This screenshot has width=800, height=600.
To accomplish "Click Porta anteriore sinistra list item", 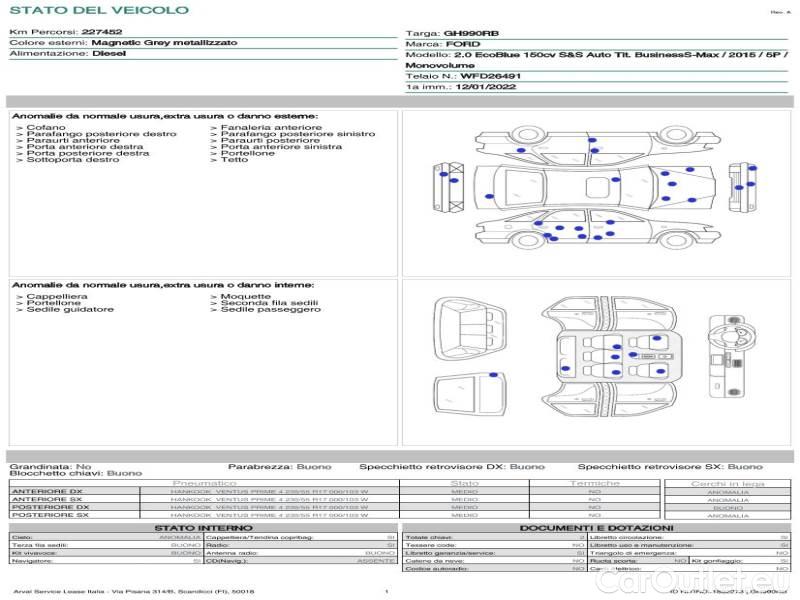I will click(281, 147).
